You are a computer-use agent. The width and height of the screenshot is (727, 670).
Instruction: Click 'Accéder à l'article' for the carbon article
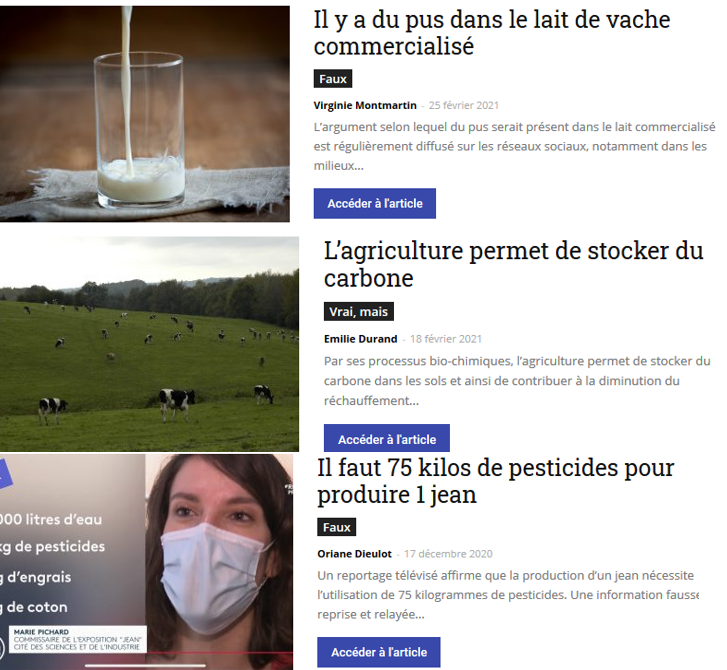point(387,439)
